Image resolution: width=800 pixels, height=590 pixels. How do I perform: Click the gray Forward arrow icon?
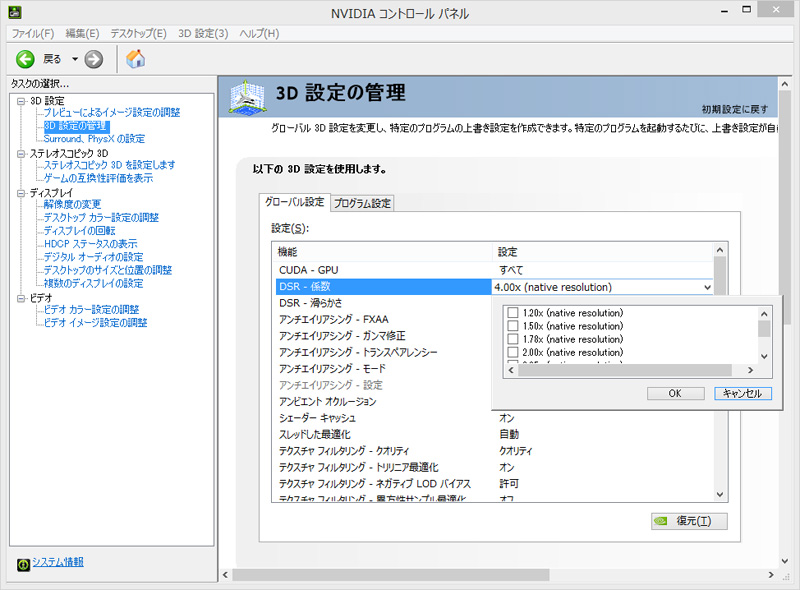click(93, 59)
